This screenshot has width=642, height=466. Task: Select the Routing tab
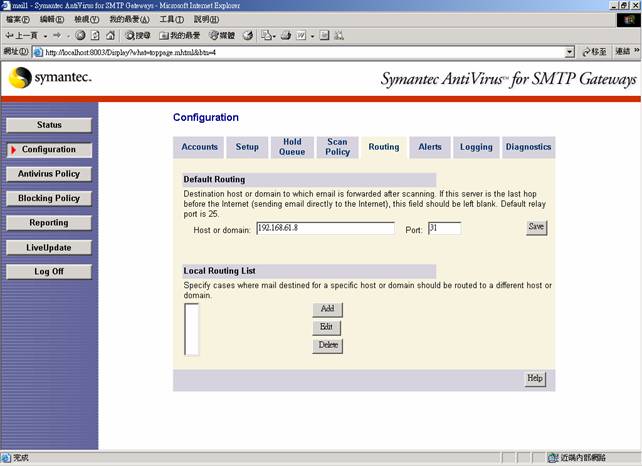(384, 147)
